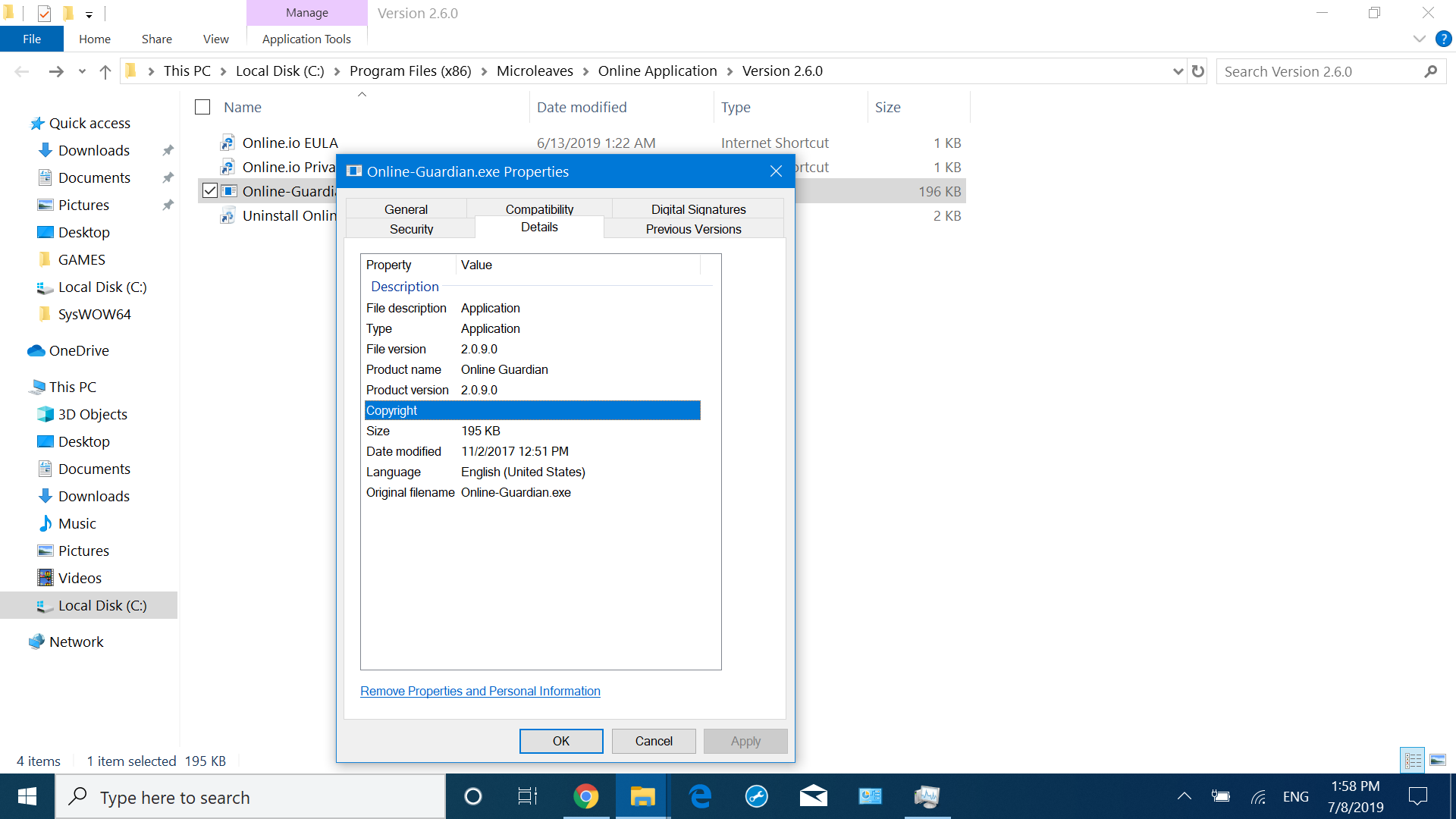
Task: Click the Wi-Fi network tray icon
Action: (1259, 796)
